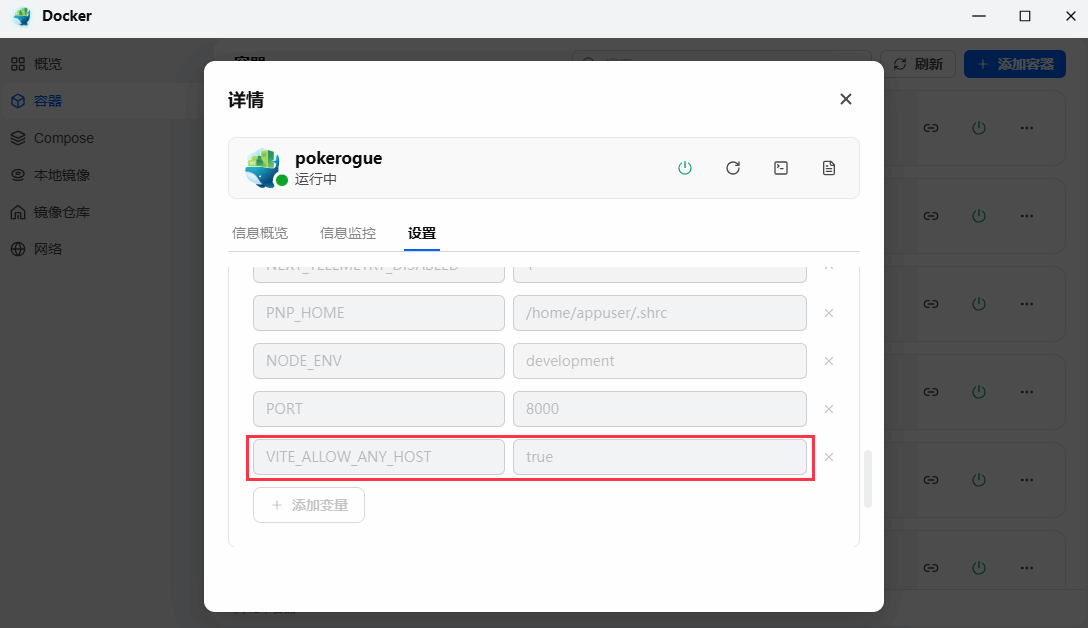The image size is (1088, 628).
Task: Open 网络 in the sidebar
Action: [37, 248]
